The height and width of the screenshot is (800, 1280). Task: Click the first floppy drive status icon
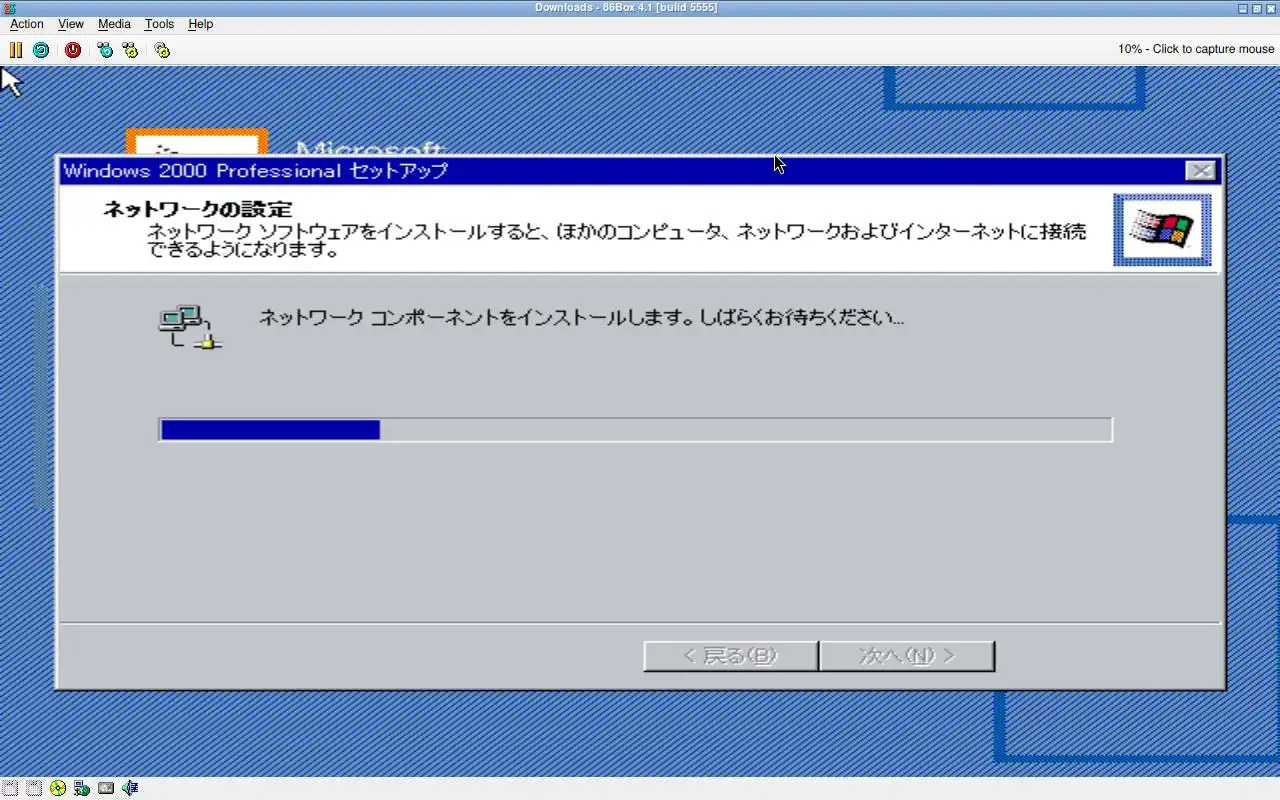pyautogui.click(x=10, y=788)
